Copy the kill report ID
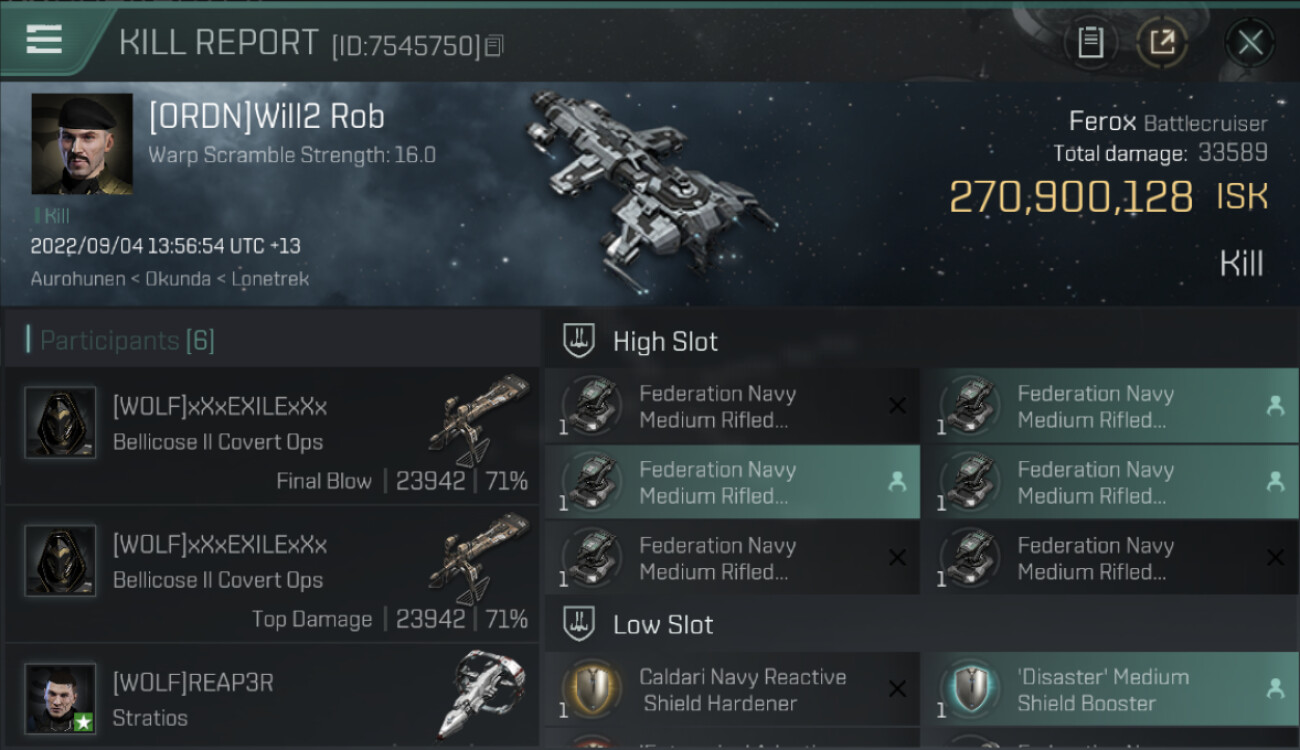Image resolution: width=1300 pixels, height=750 pixels. [494, 45]
